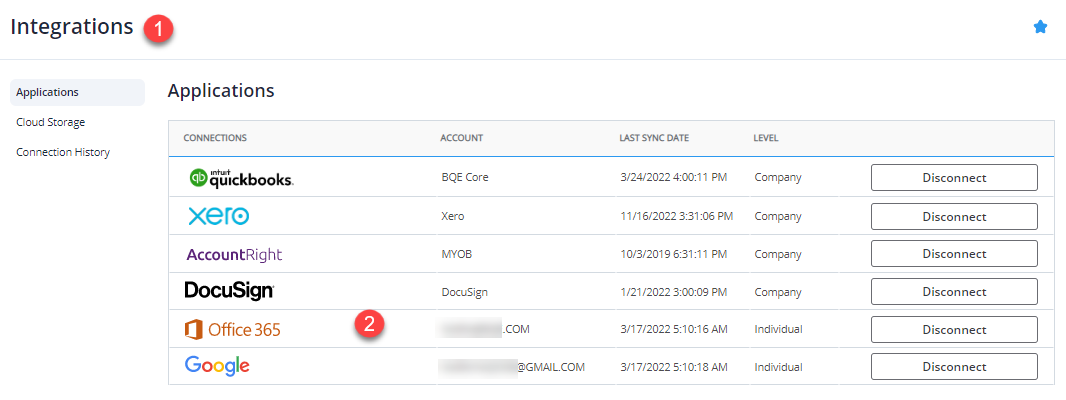The width and height of the screenshot is (1066, 400).
Task: Click the MYOB account cell
Action: point(456,254)
